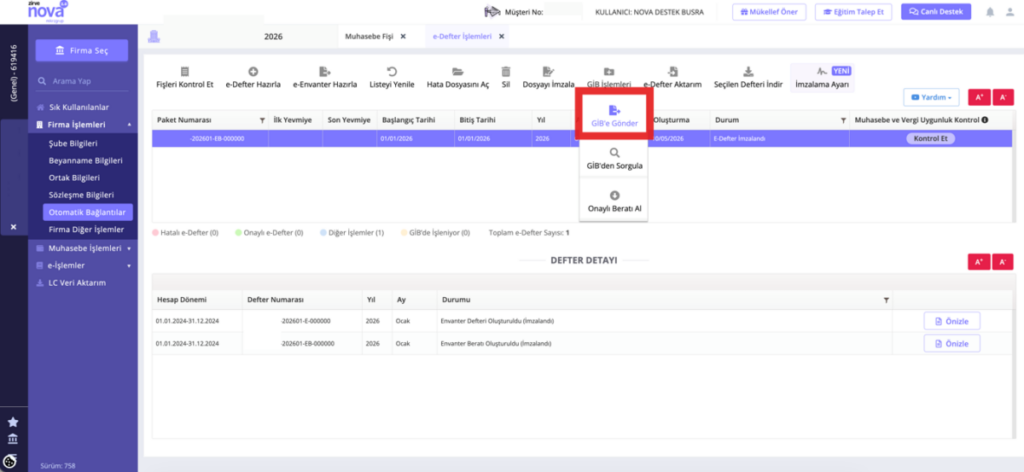
Task: Expand Muhasebe İşlemleri section
Action: pyautogui.click(x=83, y=248)
